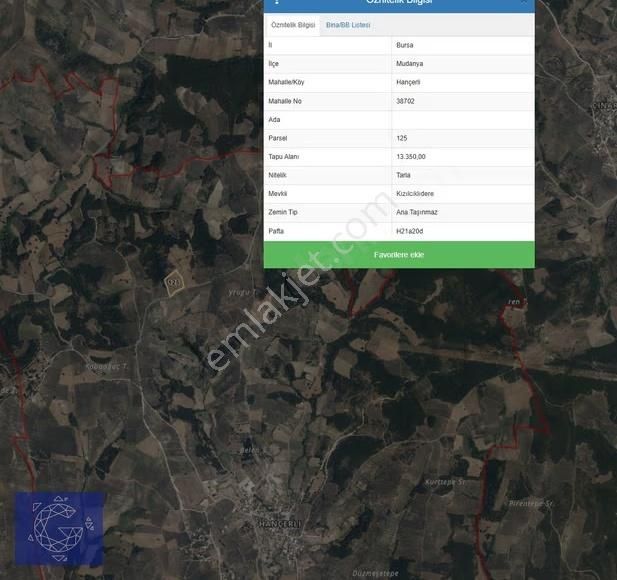The image size is (617, 580).
Task: Select the Nitelik value Tarla
Action: 403,175
